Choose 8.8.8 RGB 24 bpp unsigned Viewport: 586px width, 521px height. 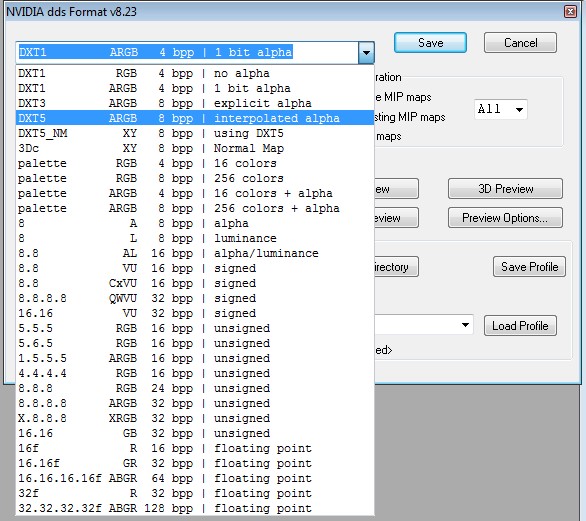tap(195, 388)
